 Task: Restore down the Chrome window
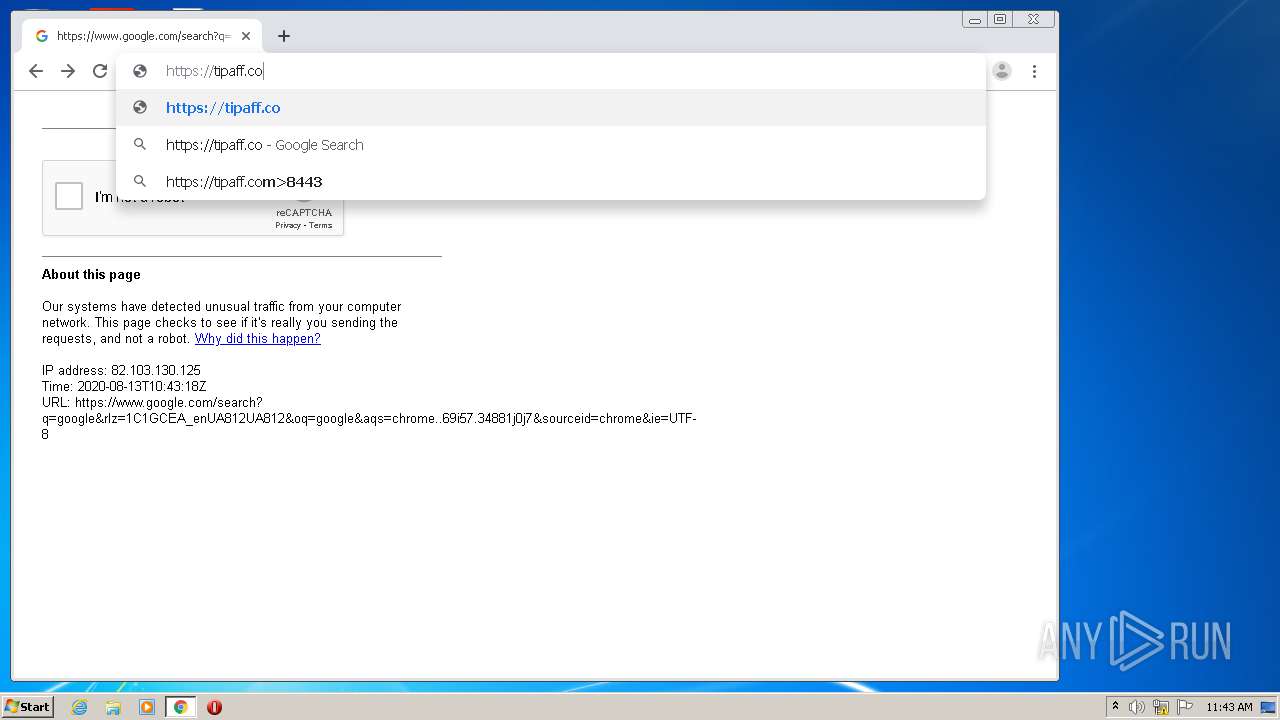tap(1000, 19)
